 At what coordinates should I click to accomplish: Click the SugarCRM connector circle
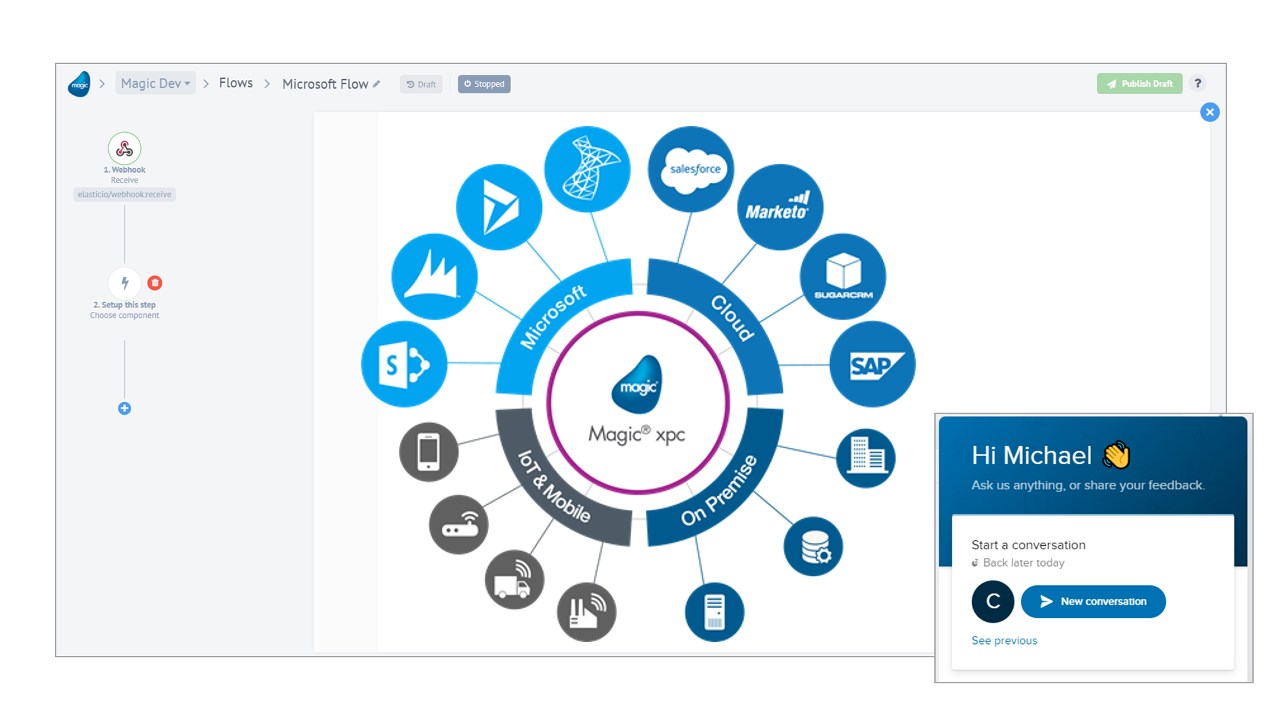pos(843,277)
